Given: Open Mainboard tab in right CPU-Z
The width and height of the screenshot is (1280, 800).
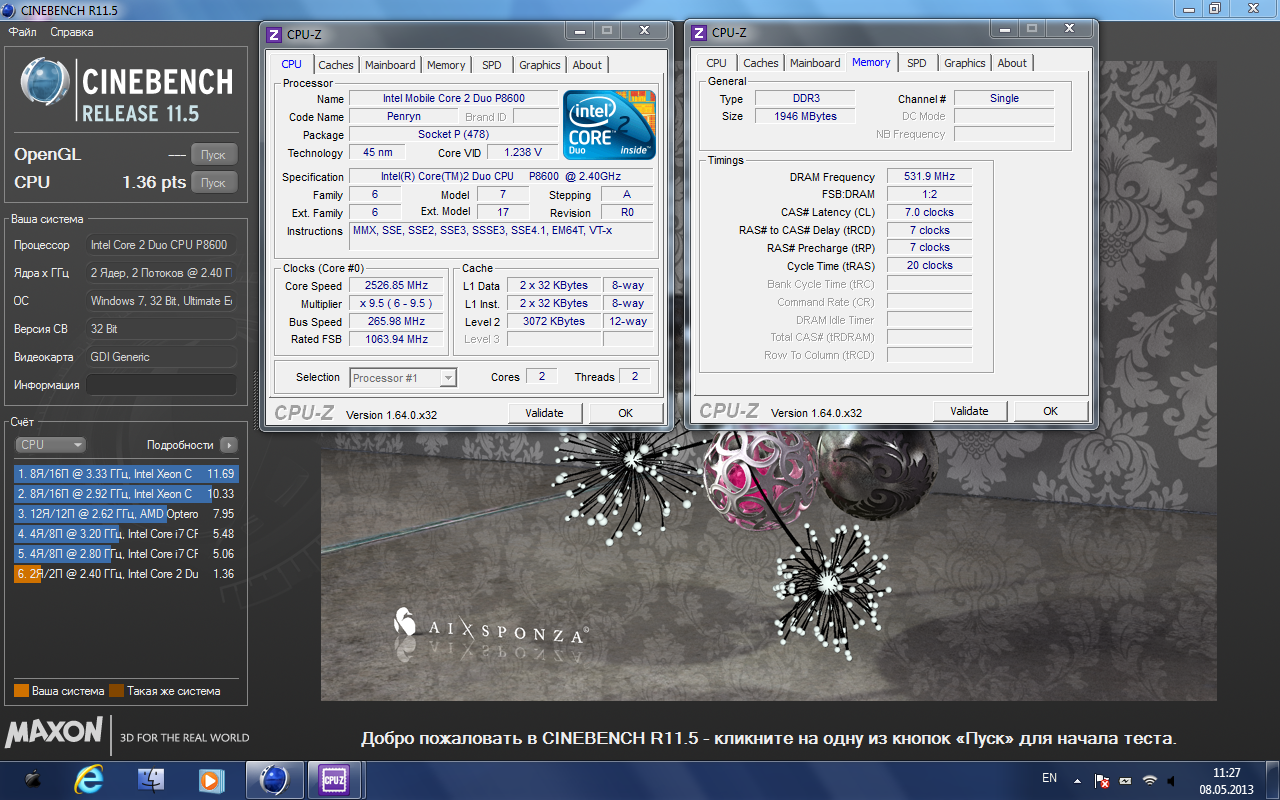Looking at the screenshot, I should pos(815,63).
